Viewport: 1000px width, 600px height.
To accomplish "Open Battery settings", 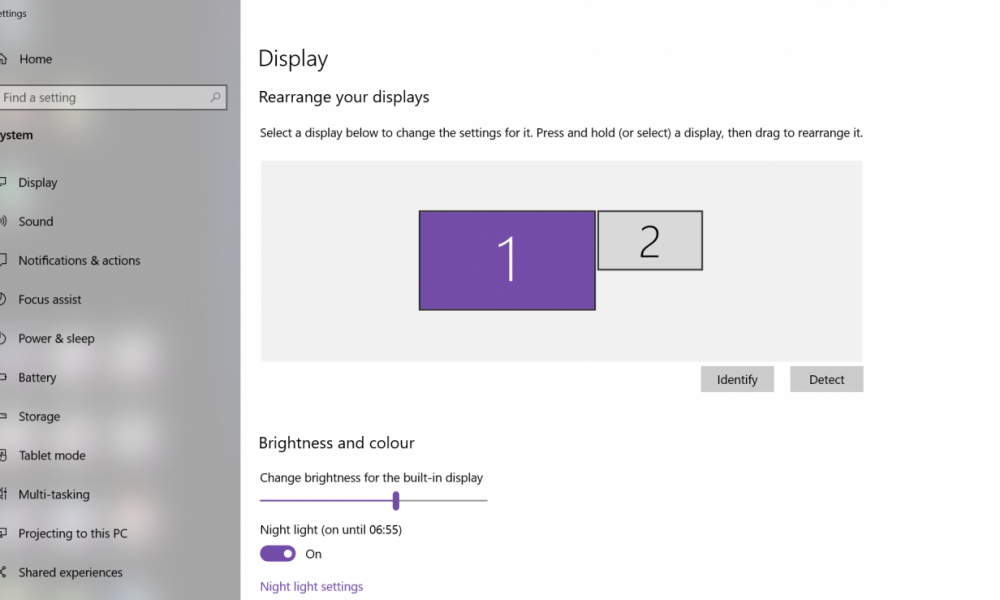I will (x=37, y=377).
